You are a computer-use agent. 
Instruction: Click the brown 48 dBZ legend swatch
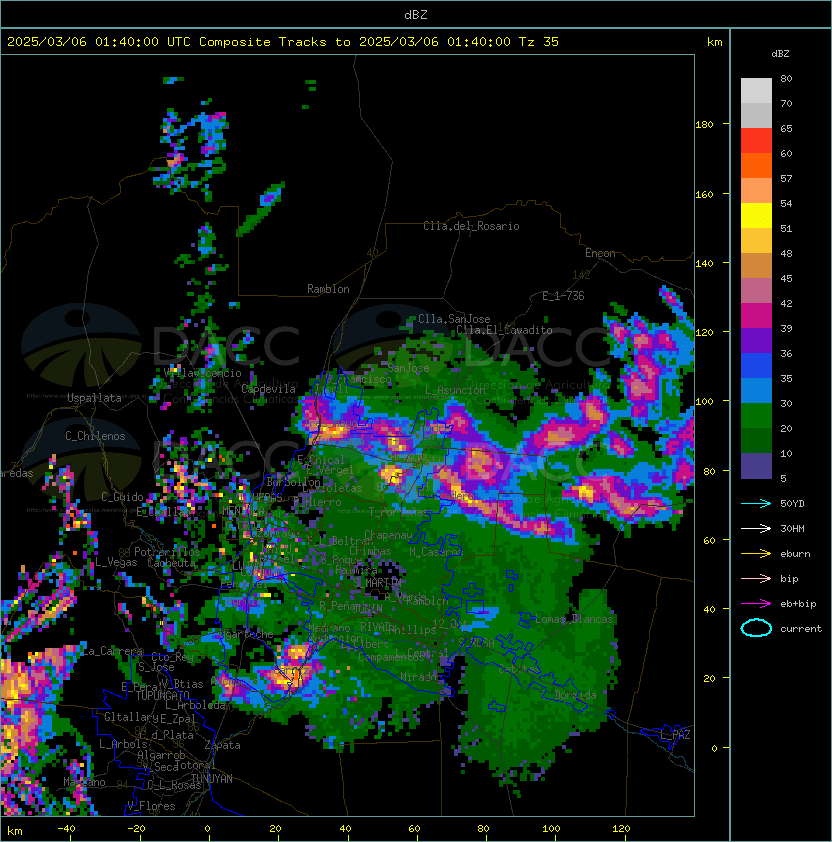(x=756, y=266)
